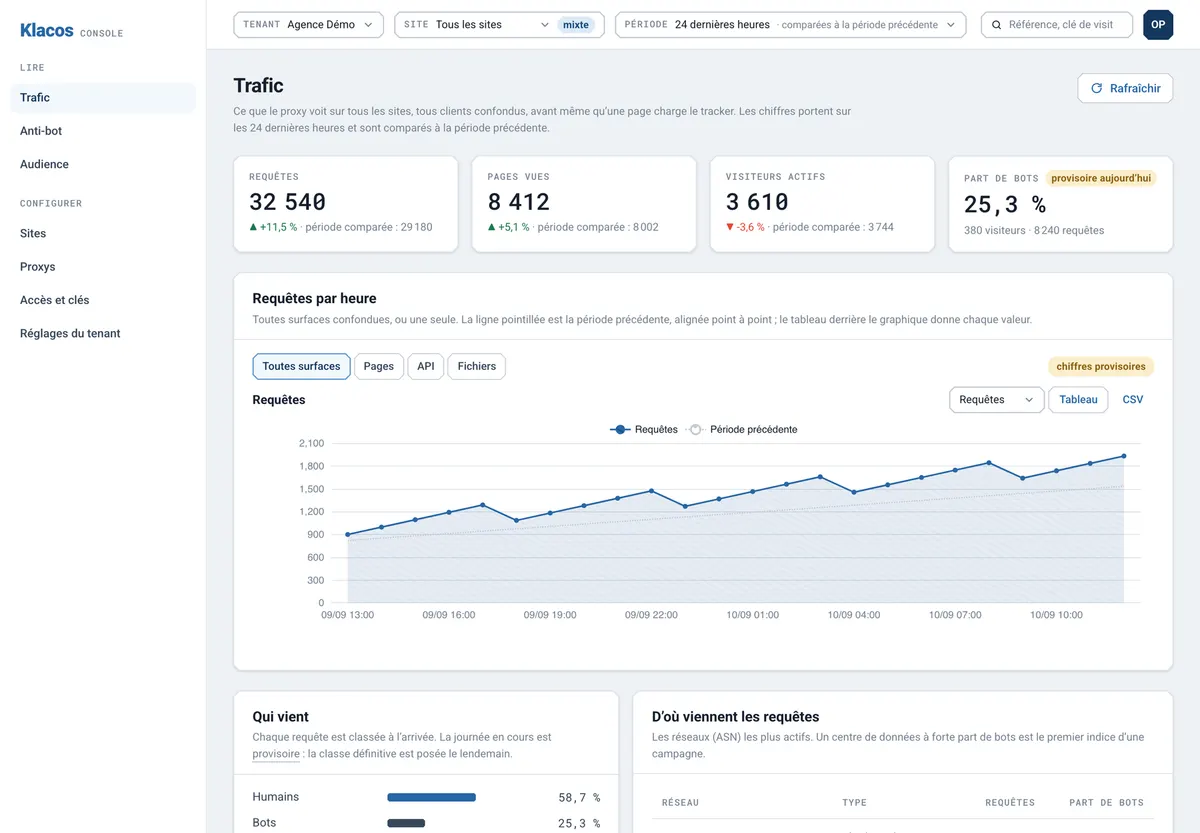
Task: Open Sites in the sidebar
Action: tap(103, 233)
